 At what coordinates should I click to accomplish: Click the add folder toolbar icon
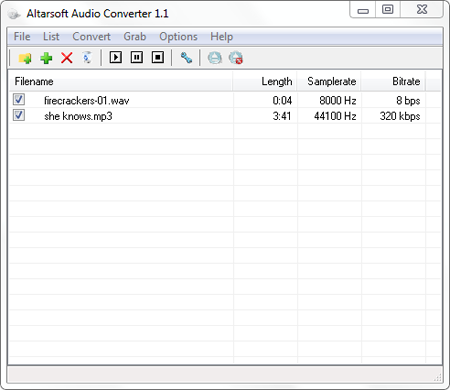(25, 58)
